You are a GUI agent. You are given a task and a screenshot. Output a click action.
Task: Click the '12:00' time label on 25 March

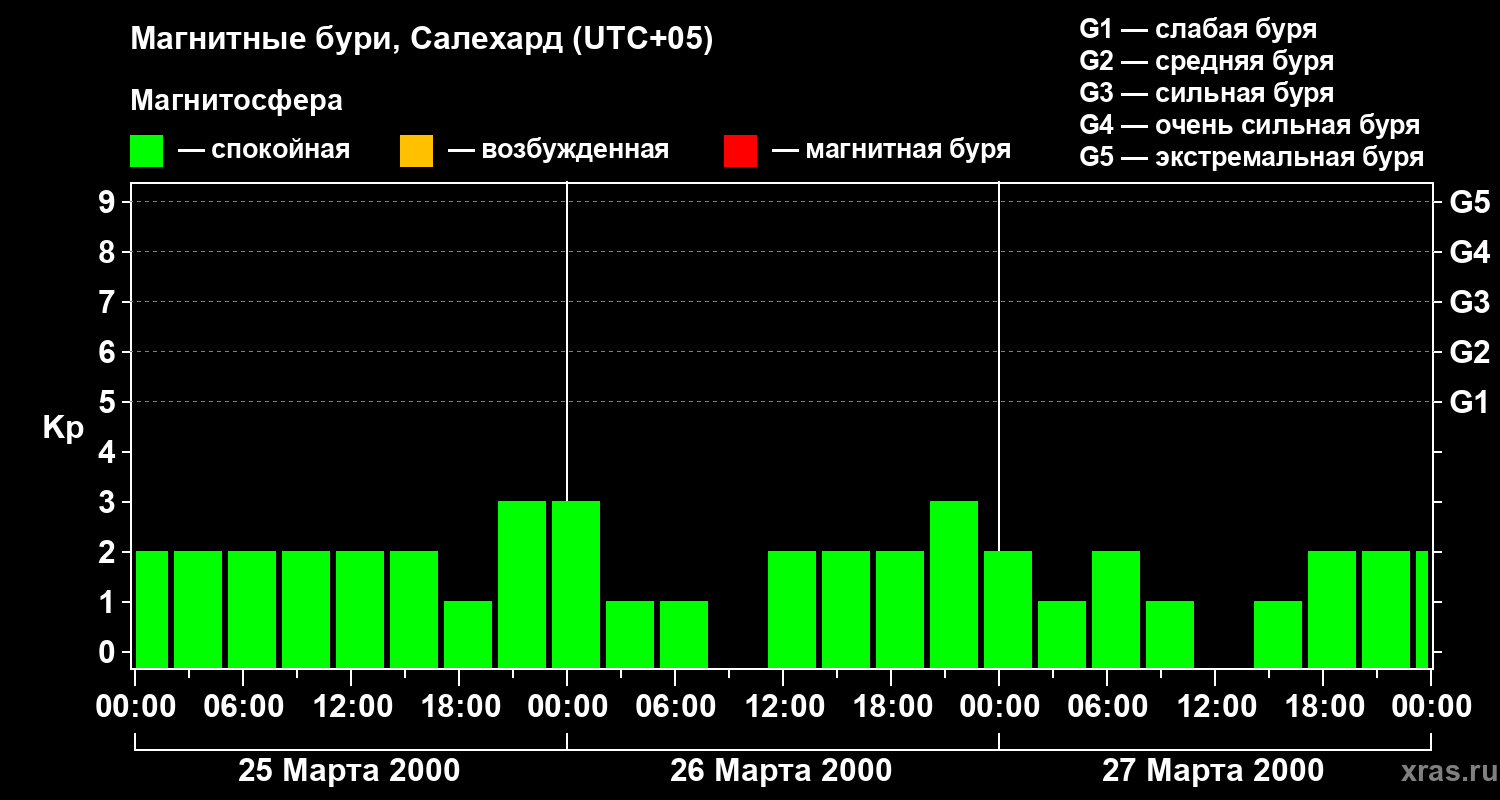click(351, 707)
